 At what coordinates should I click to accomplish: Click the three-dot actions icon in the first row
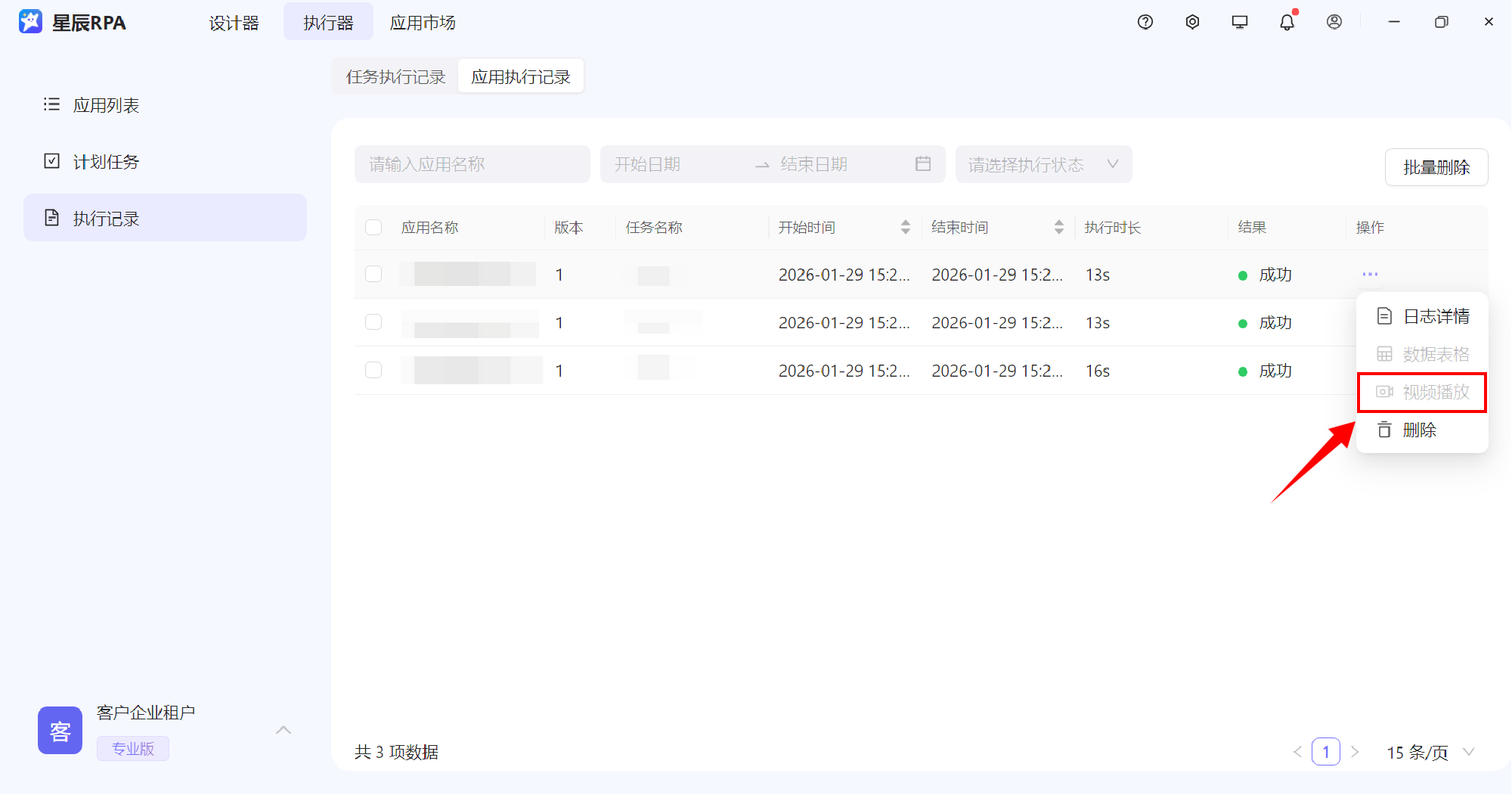1370,274
